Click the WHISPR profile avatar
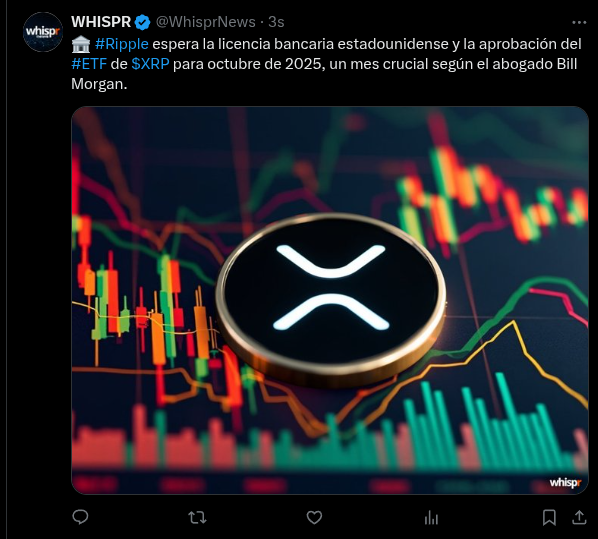Screen dimensions: 598x539 click(x=43, y=32)
